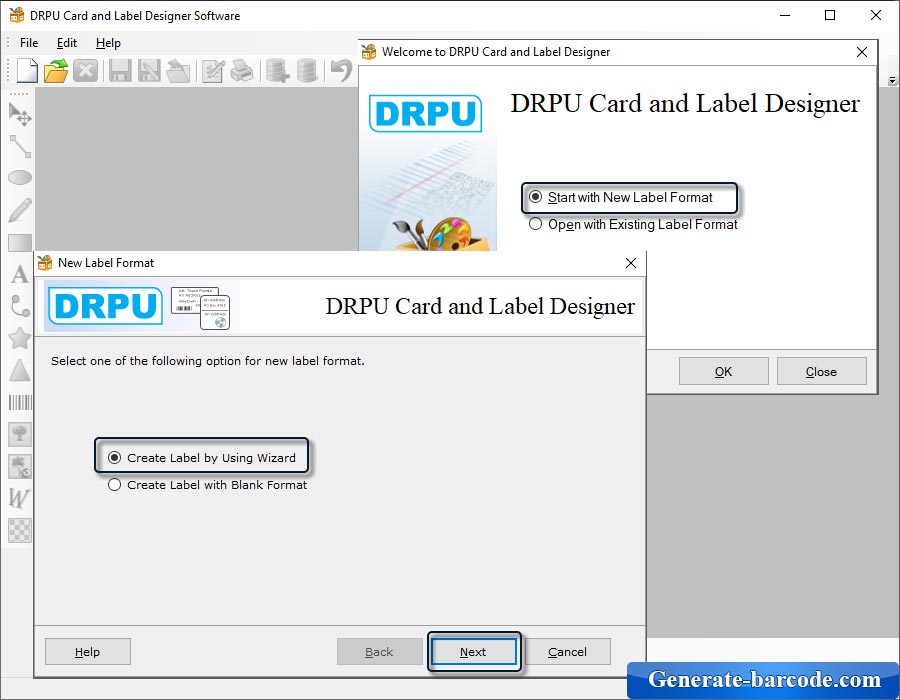Select the Triangle shape tool
The height and width of the screenshot is (700, 900).
(20, 370)
